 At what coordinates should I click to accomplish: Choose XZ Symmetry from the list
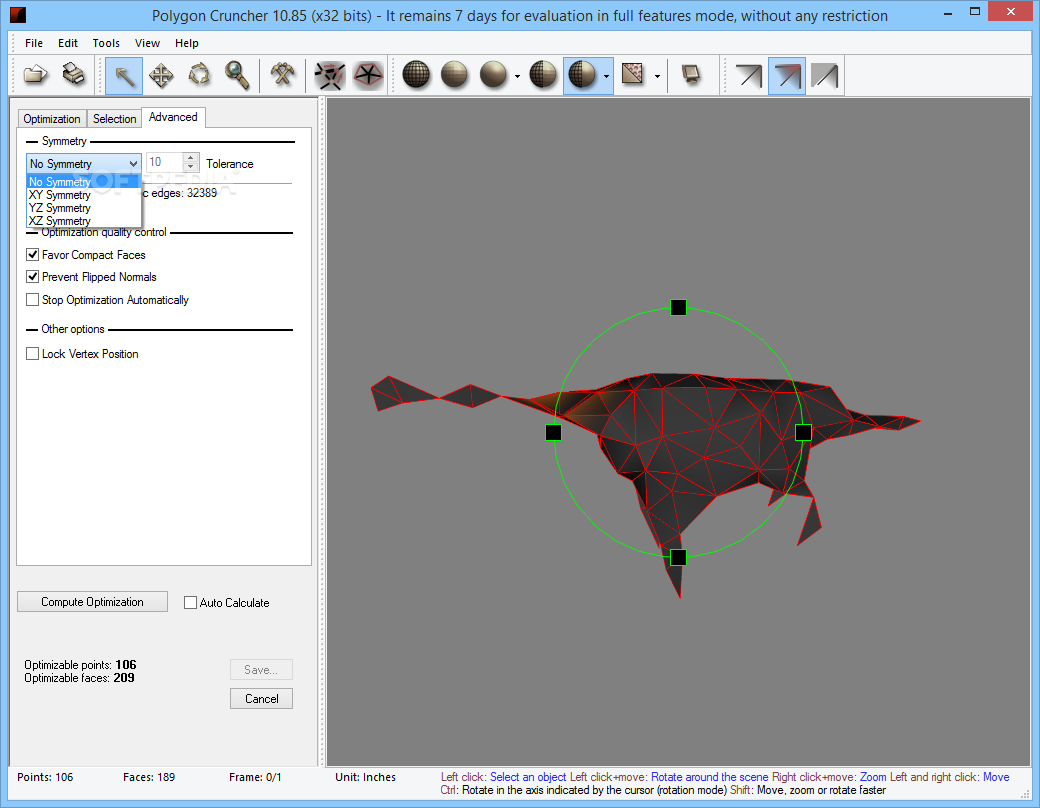pyautogui.click(x=83, y=221)
